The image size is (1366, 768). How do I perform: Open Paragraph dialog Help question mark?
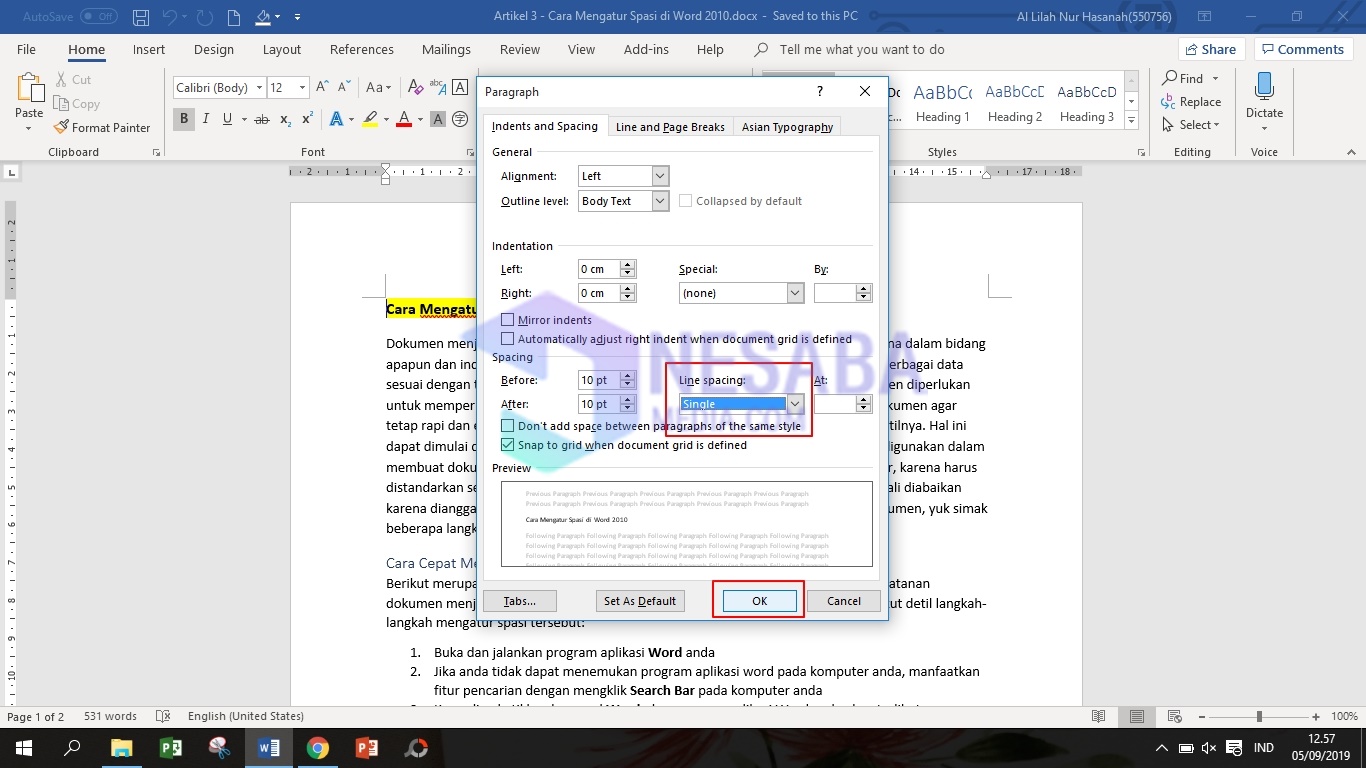tap(820, 91)
